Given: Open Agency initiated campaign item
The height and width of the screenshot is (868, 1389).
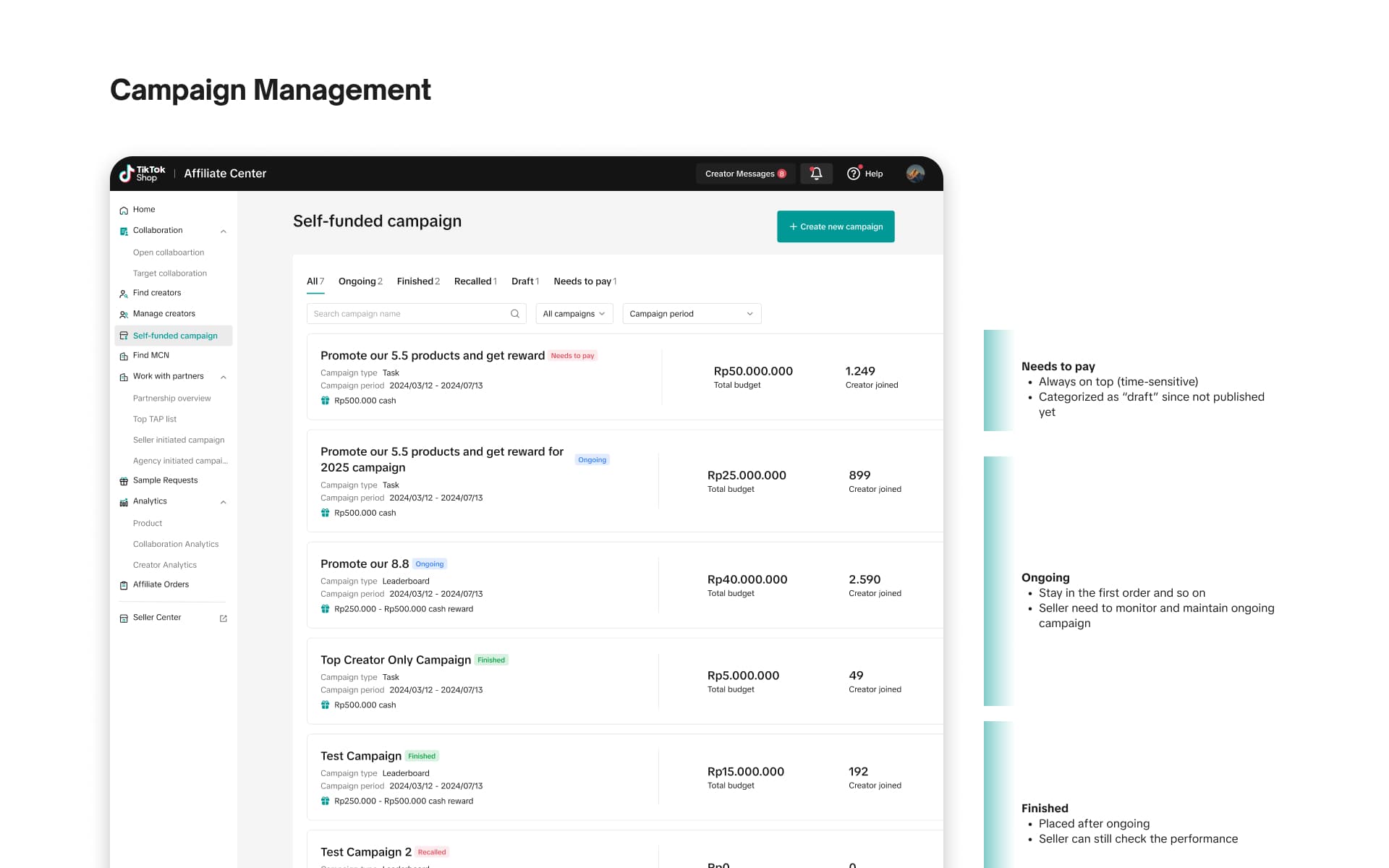Looking at the screenshot, I should 180,461.
